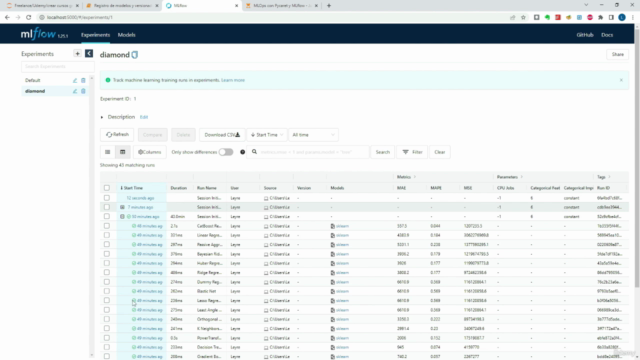Check the box for the Elastic Net run
The height and width of the screenshot is (360, 640).
click(107, 291)
